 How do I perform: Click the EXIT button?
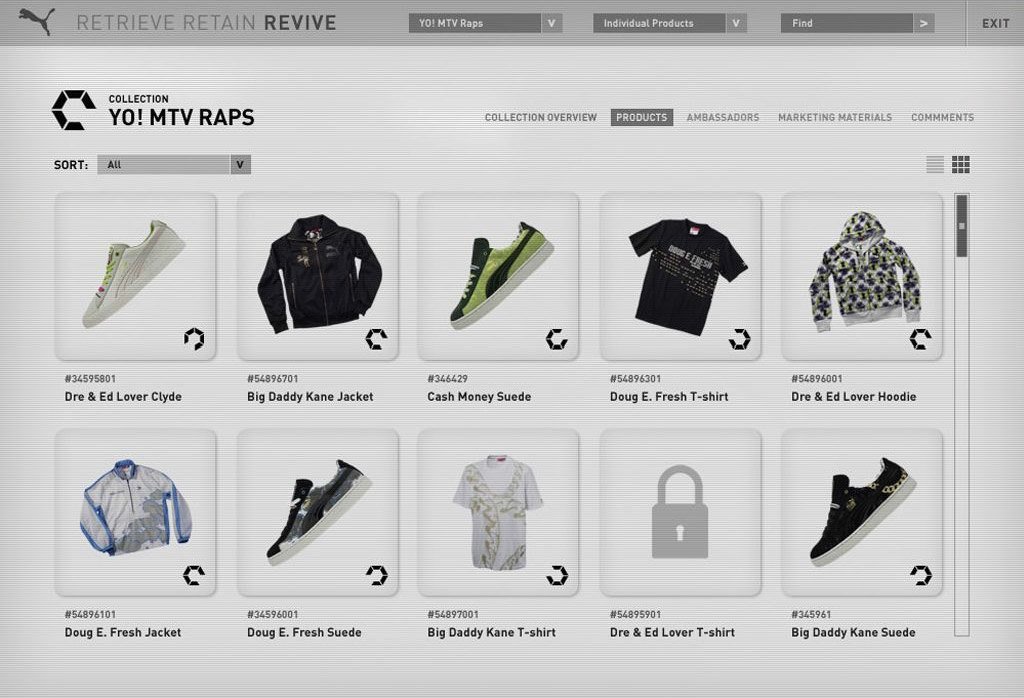tap(995, 24)
